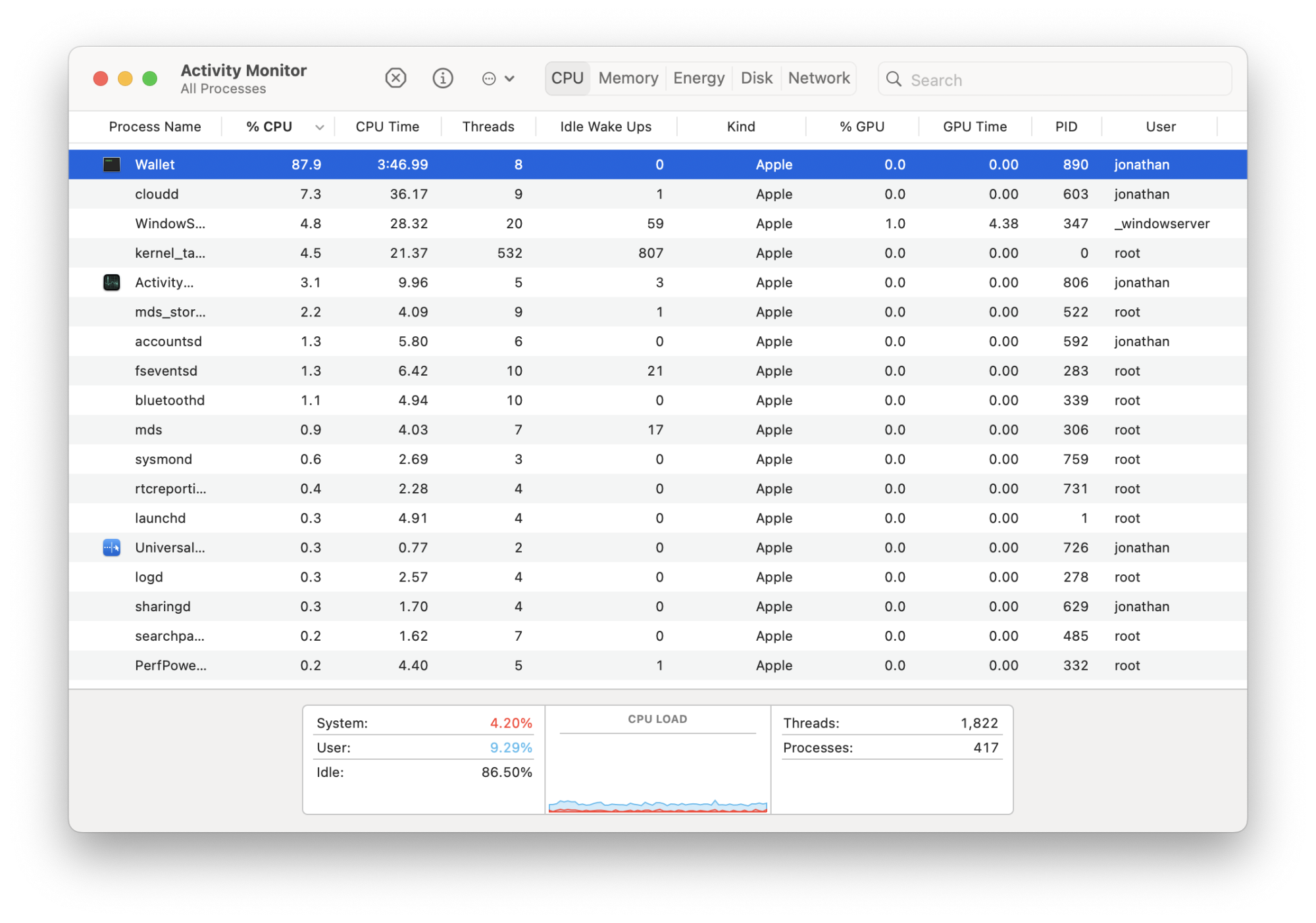Click the search magnifier icon
1316x923 pixels.
coord(894,80)
